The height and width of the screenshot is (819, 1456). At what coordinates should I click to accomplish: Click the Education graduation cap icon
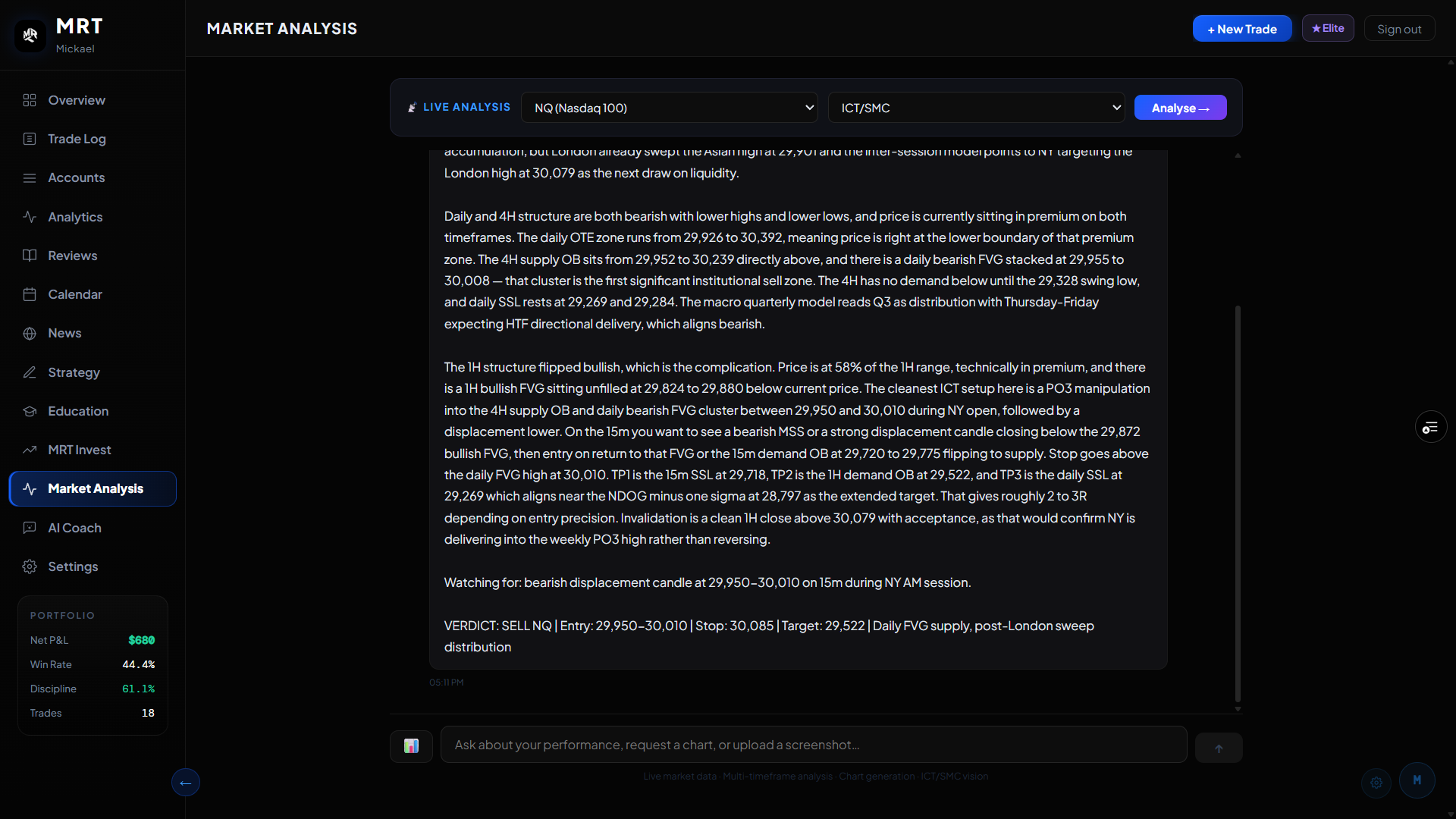(x=30, y=411)
